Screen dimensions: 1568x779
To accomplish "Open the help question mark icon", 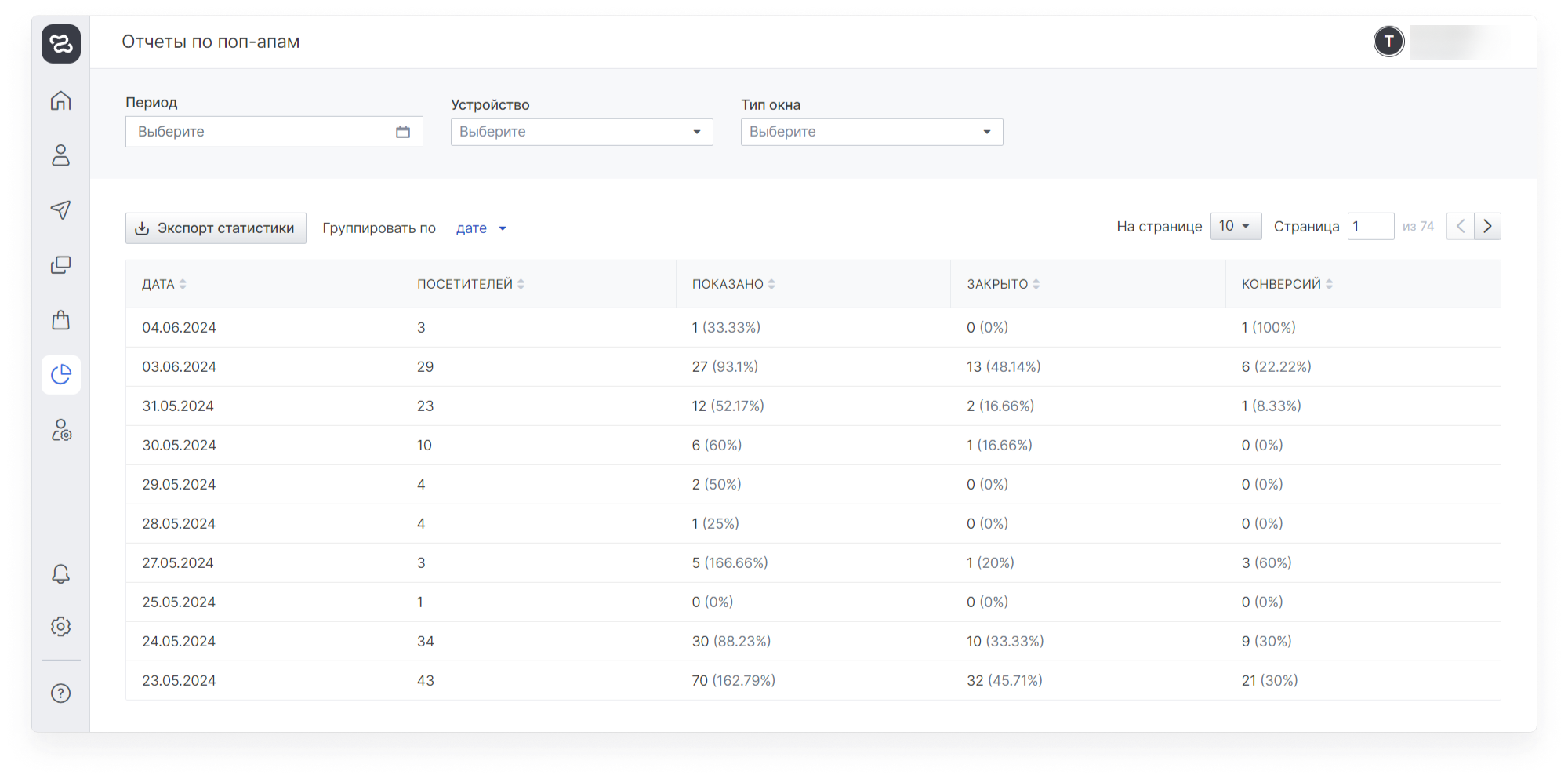I will [x=61, y=693].
